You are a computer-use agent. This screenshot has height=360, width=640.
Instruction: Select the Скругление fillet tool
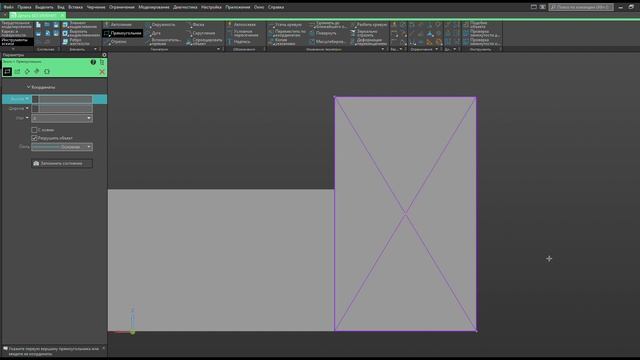point(201,33)
